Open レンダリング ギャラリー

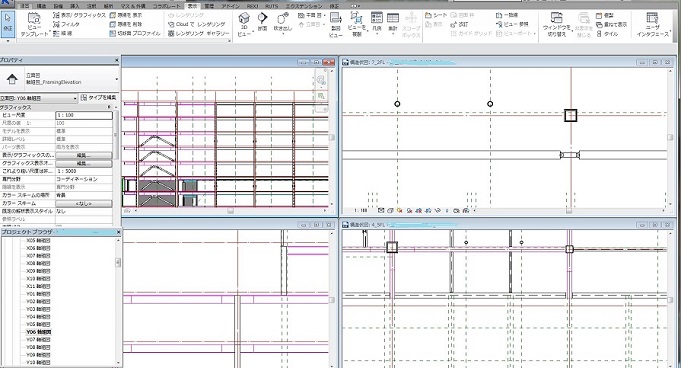[x=198, y=33]
